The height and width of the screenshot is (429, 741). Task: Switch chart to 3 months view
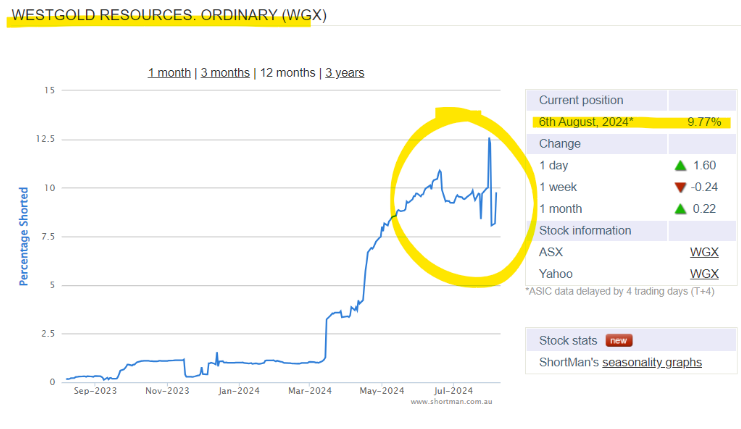225,73
